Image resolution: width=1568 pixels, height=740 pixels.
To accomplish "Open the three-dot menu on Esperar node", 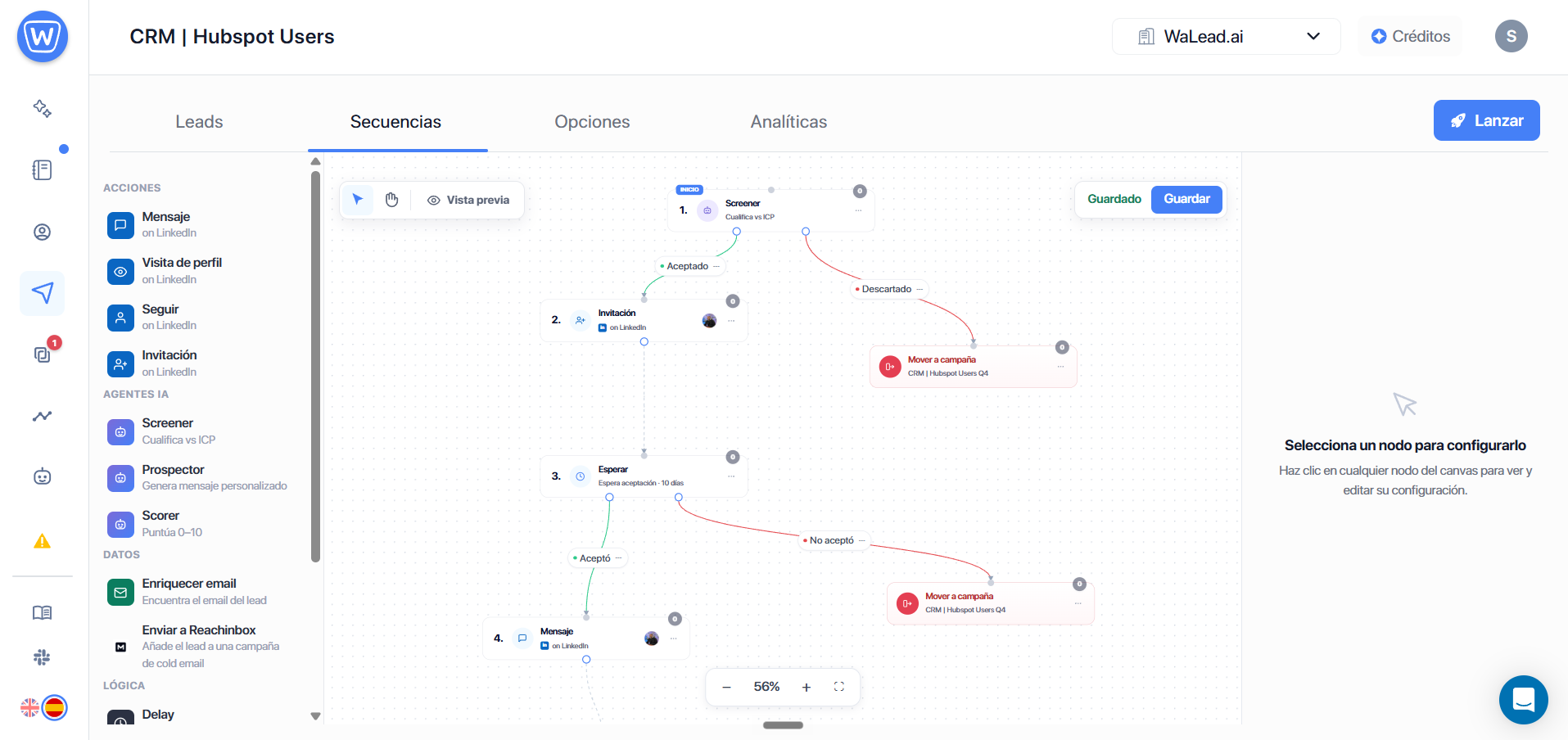I will [731, 476].
